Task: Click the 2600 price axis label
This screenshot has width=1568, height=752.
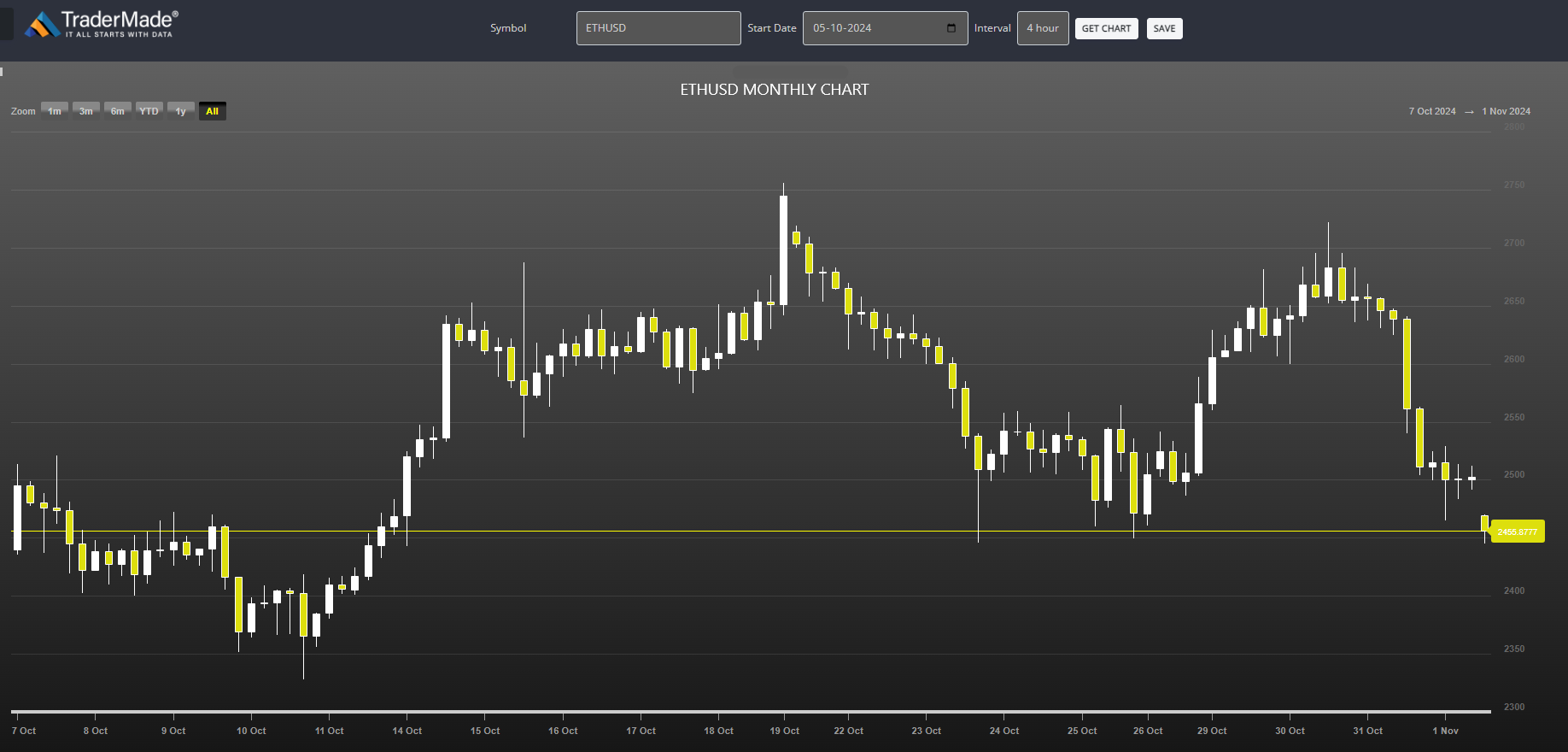Action: click(x=1514, y=359)
